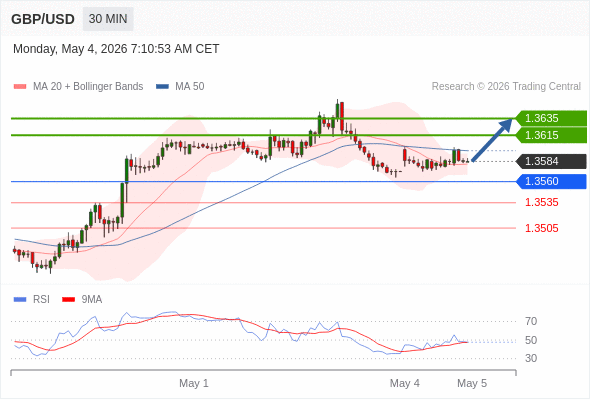Click the RSI 30 axis value
This screenshot has height=400, width=590.
(531, 358)
